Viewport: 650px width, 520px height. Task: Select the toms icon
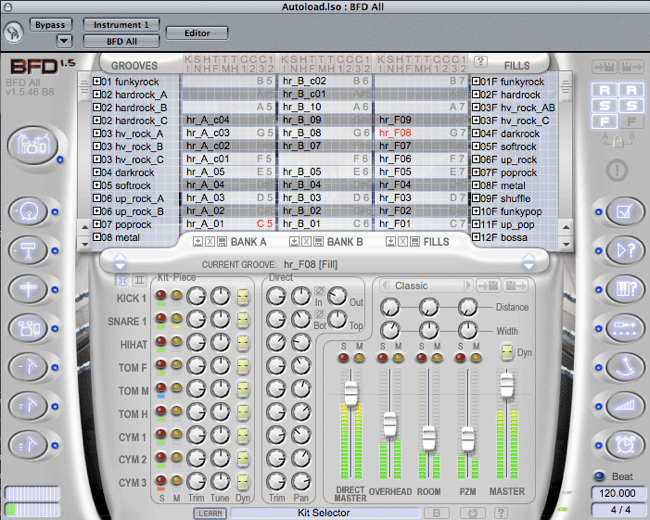(x=29, y=328)
